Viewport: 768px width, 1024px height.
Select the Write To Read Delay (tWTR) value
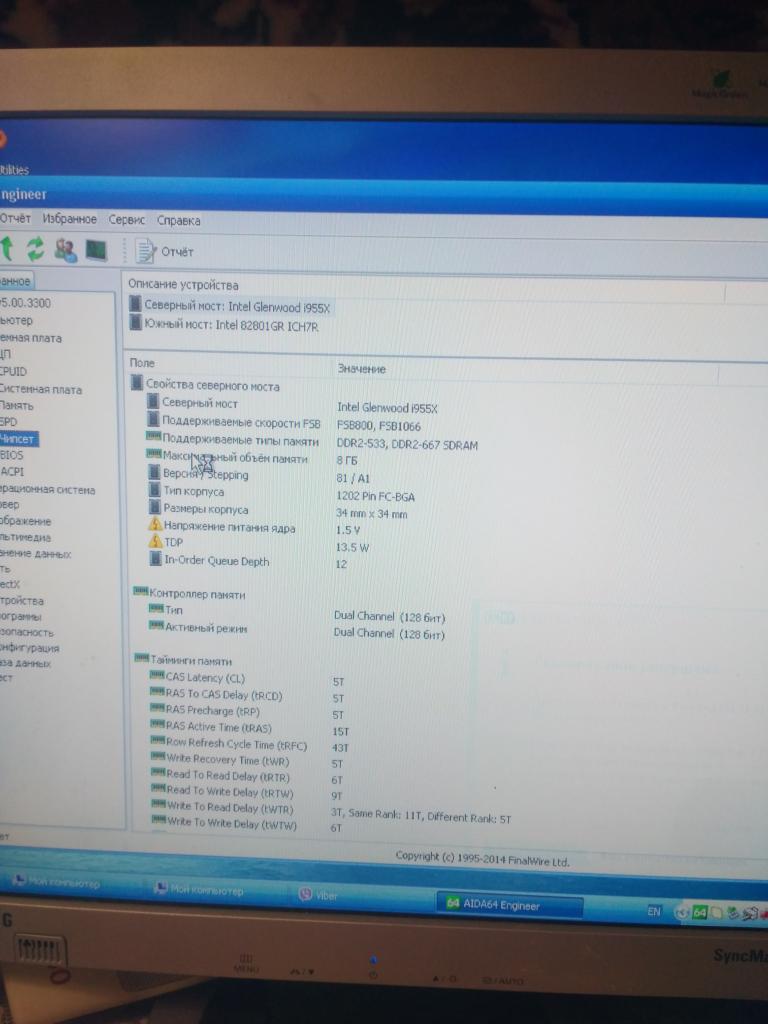[x=421, y=816]
